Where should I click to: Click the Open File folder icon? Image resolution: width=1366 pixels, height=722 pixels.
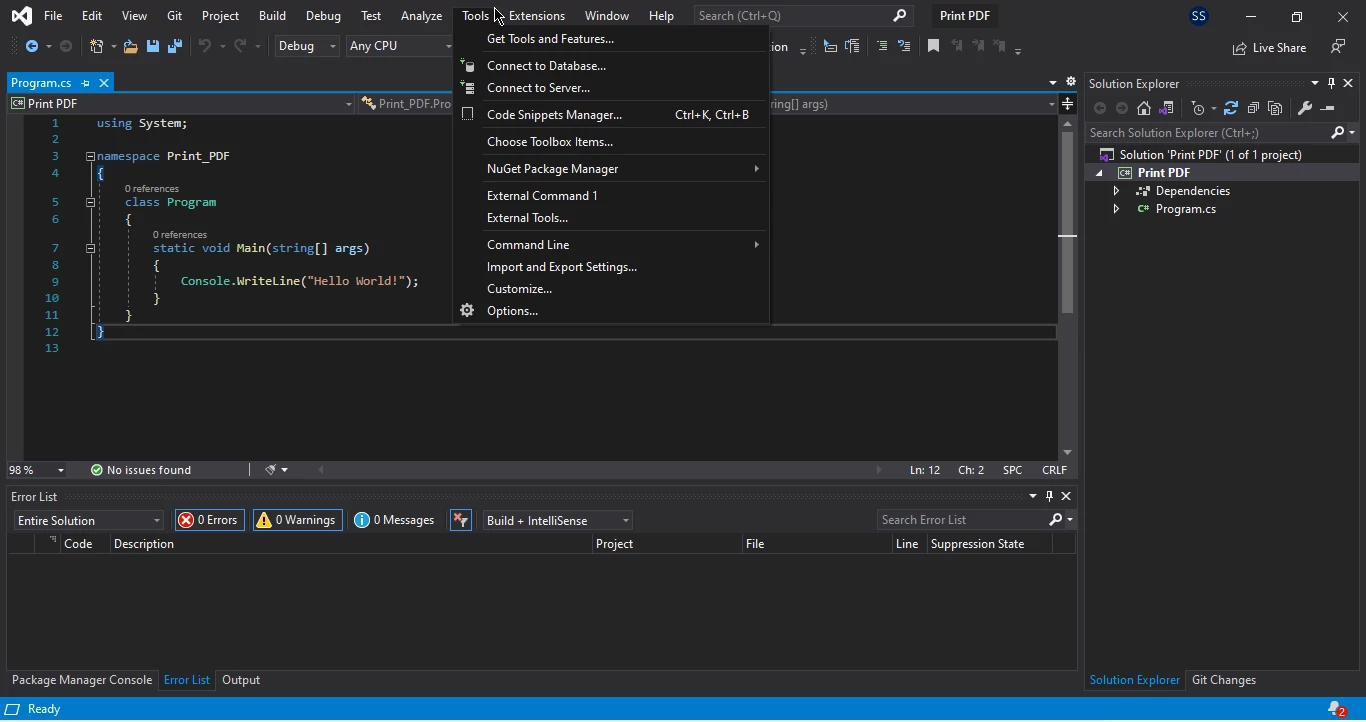pos(130,46)
